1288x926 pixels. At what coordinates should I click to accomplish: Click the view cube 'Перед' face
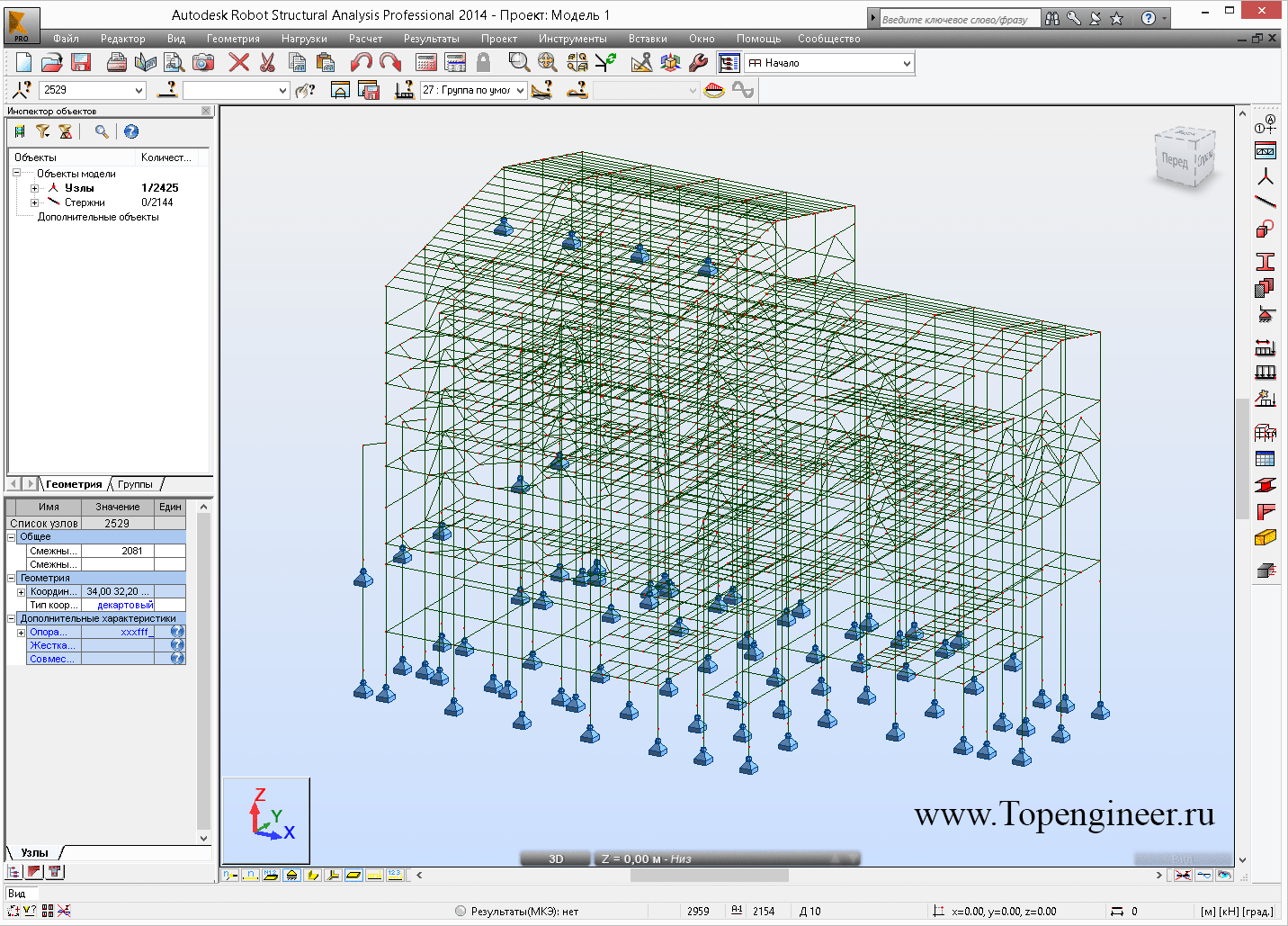click(1174, 161)
